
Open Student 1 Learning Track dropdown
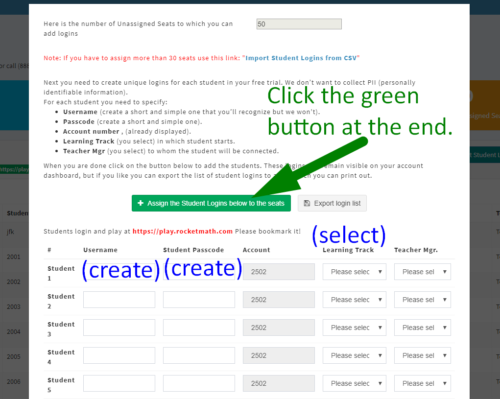[x=354, y=272]
